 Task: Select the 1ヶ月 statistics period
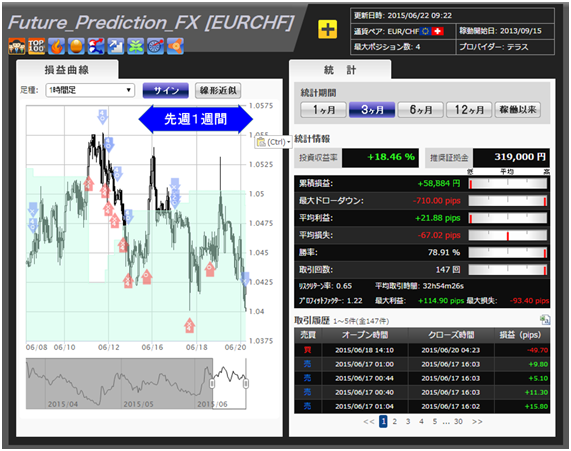(x=323, y=110)
